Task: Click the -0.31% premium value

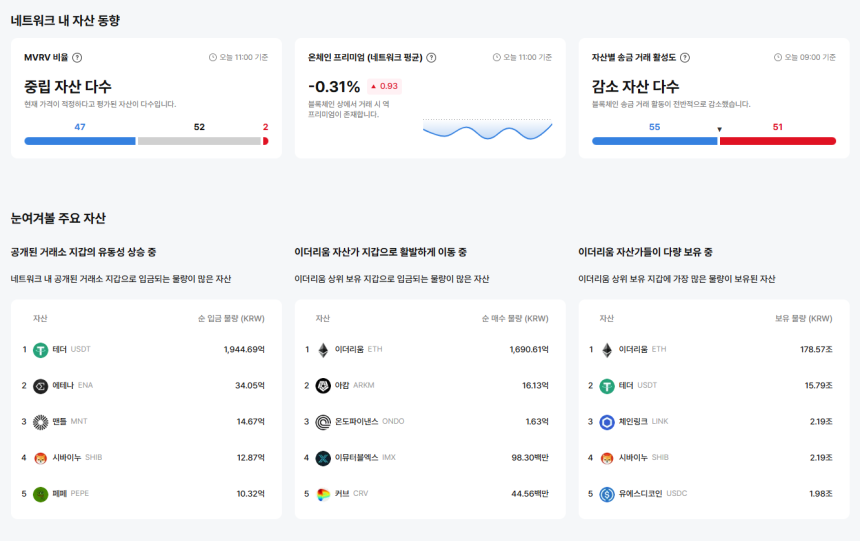Action: pos(334,87)
